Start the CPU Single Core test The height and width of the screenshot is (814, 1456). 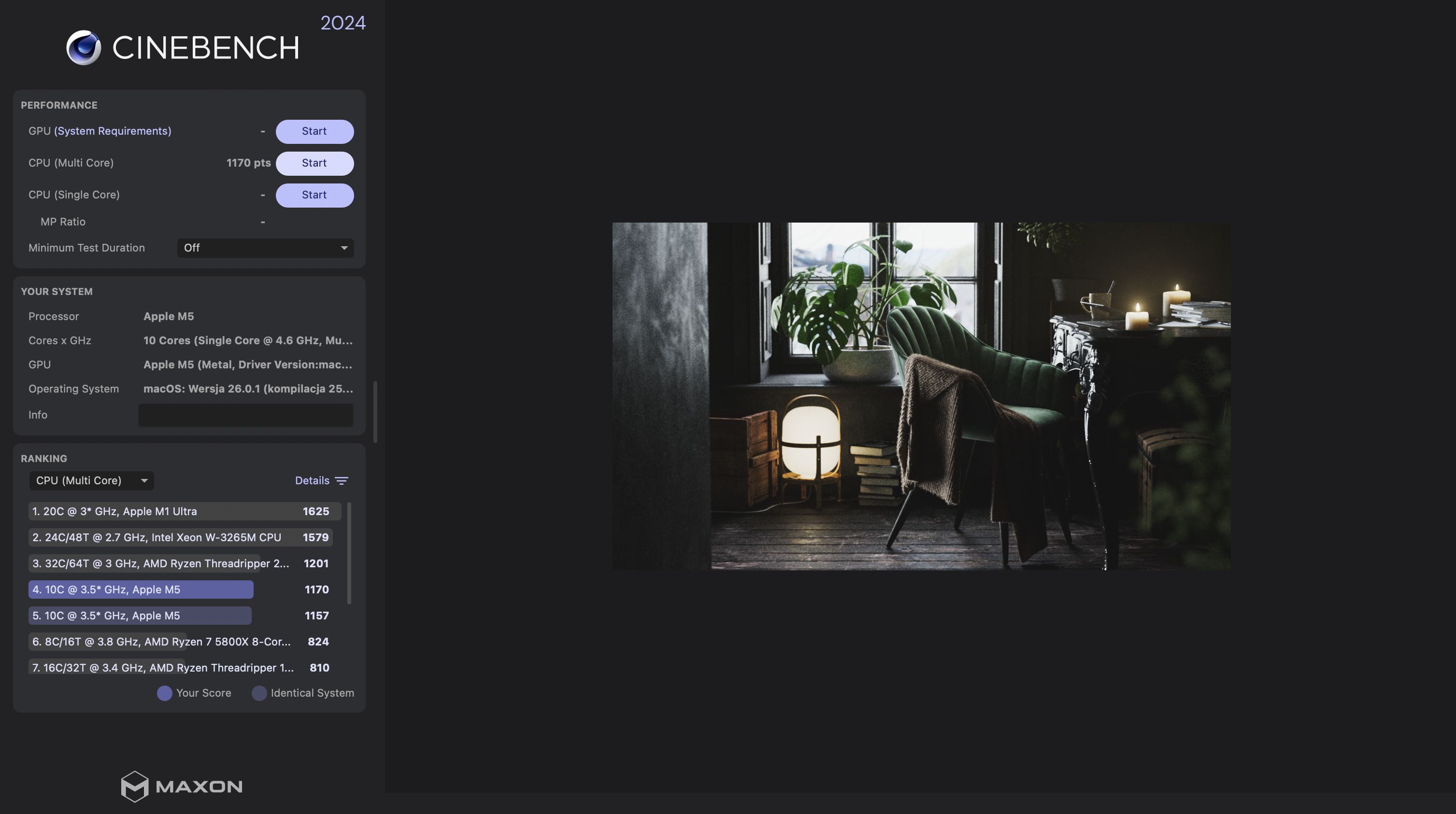click(x=314, y=195)
